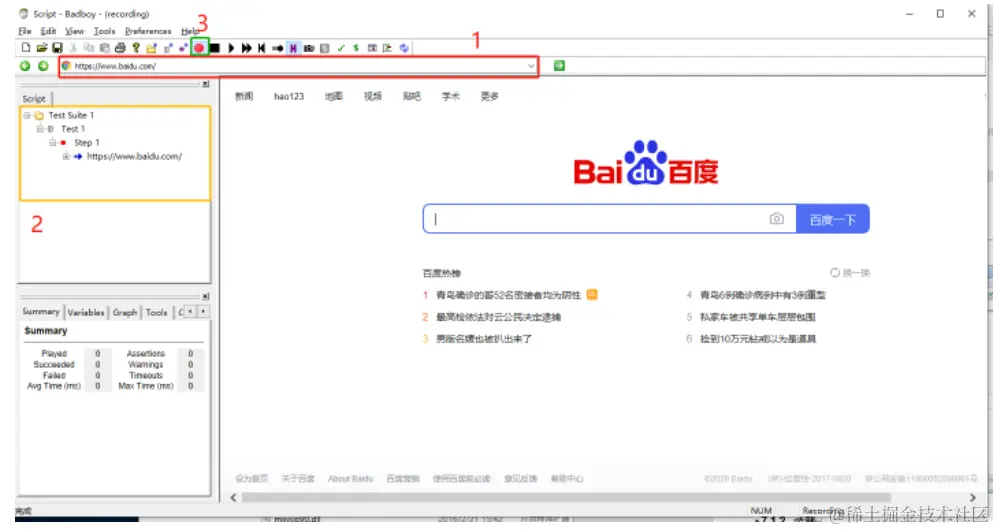Open the 更多 link in Baidu nav

[489, 96]
